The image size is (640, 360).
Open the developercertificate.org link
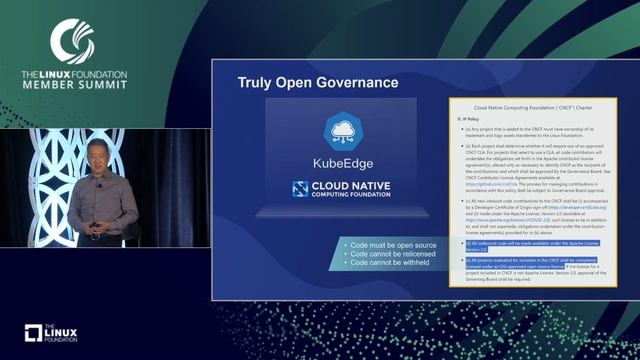point(578,207)
